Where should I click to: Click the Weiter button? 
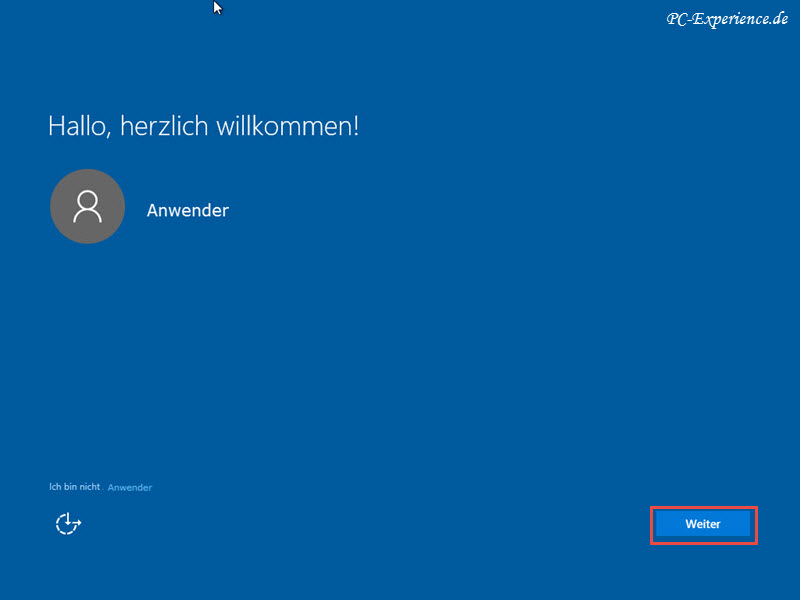(703, 525)
